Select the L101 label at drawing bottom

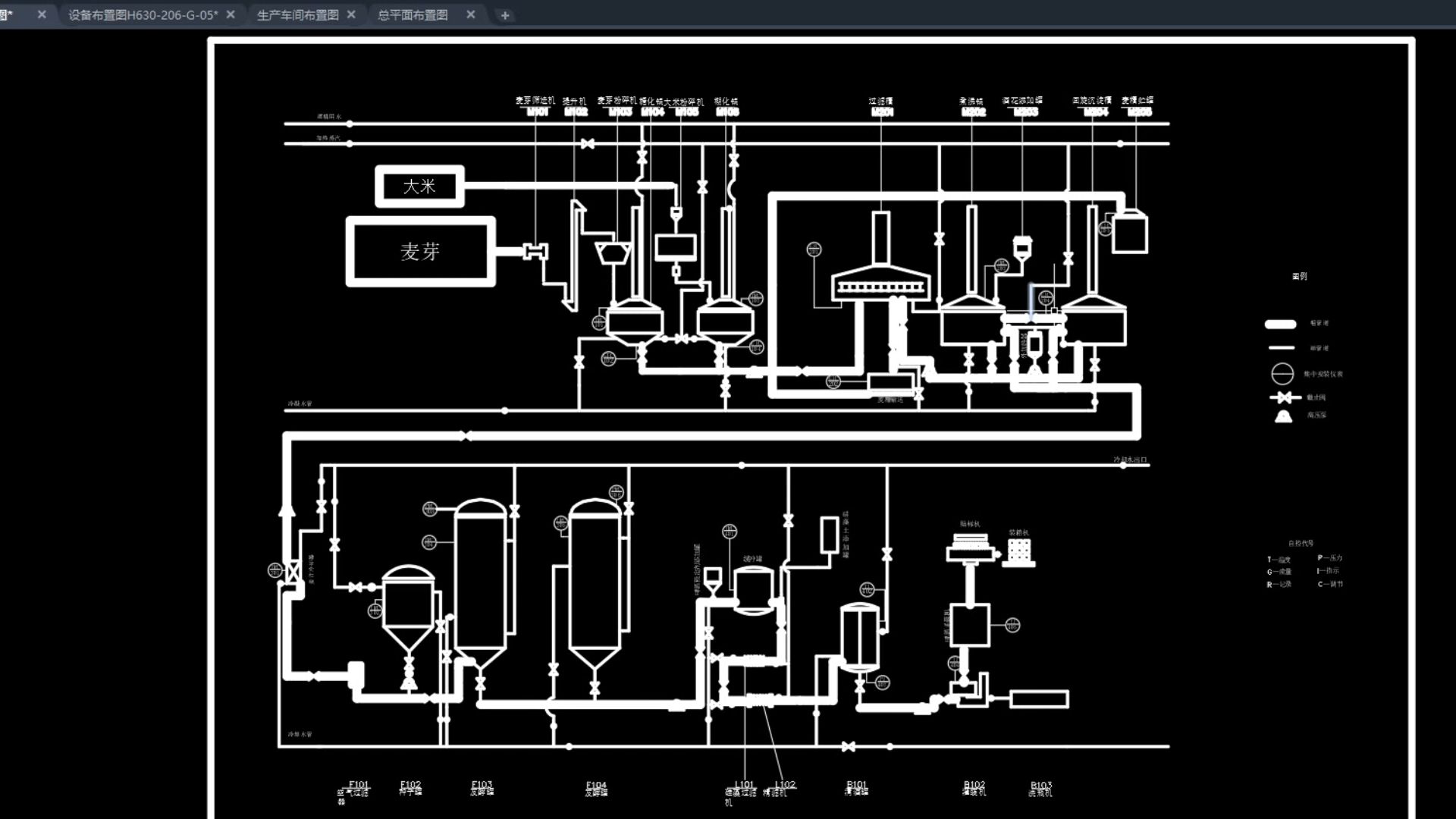click(745, 784)
